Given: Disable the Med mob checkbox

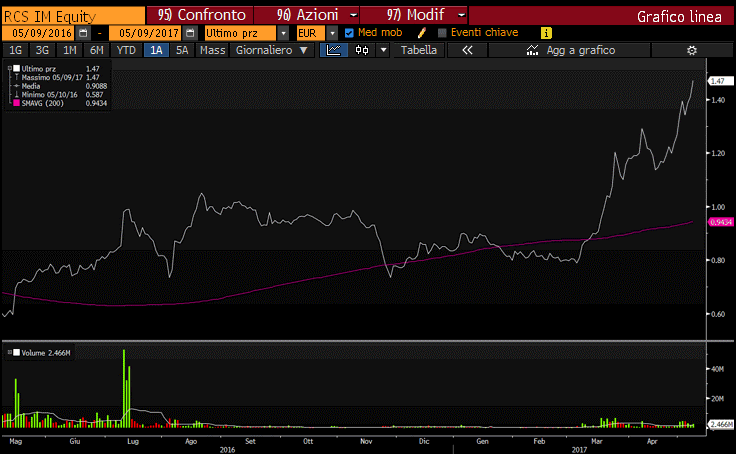Looking at the screenshot, I should click(349, 33).
